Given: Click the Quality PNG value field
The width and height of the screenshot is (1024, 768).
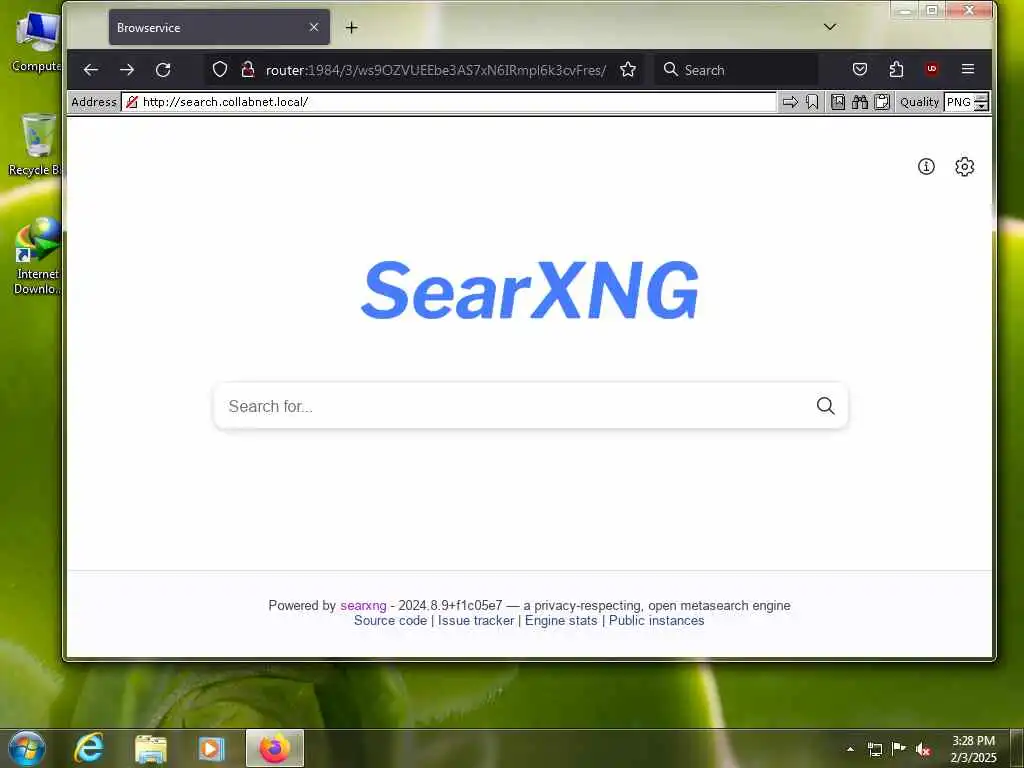Looking at the screenshot, I should (x=959, y=102).
